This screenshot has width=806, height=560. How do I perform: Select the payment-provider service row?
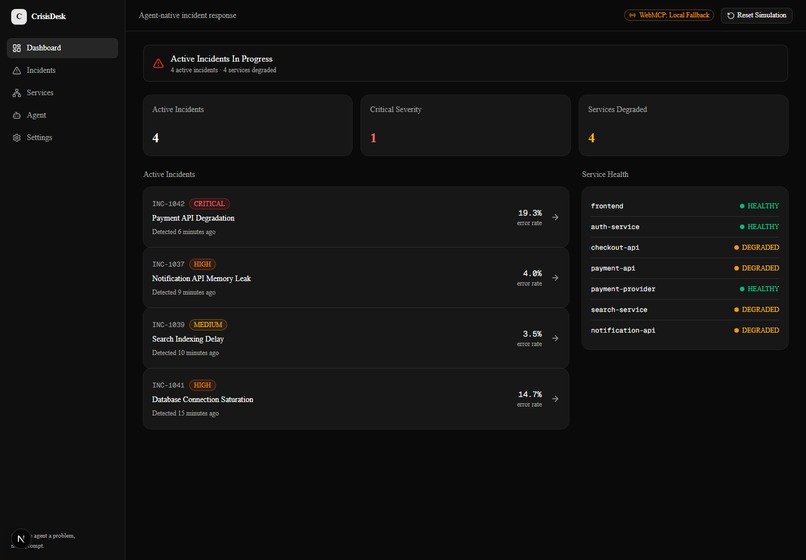(x=685, y=289)
